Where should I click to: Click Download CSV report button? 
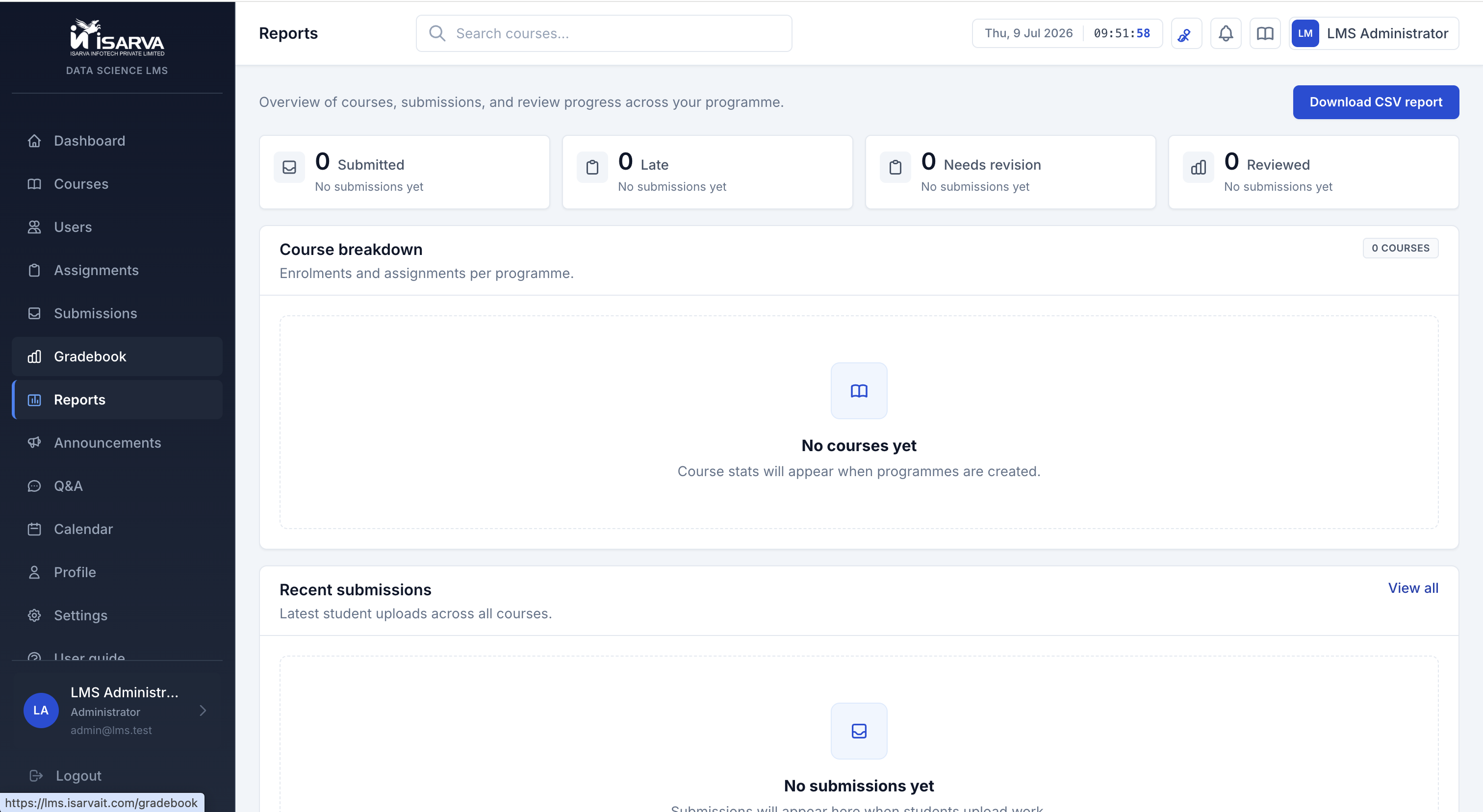click(x=1375, y=102)
